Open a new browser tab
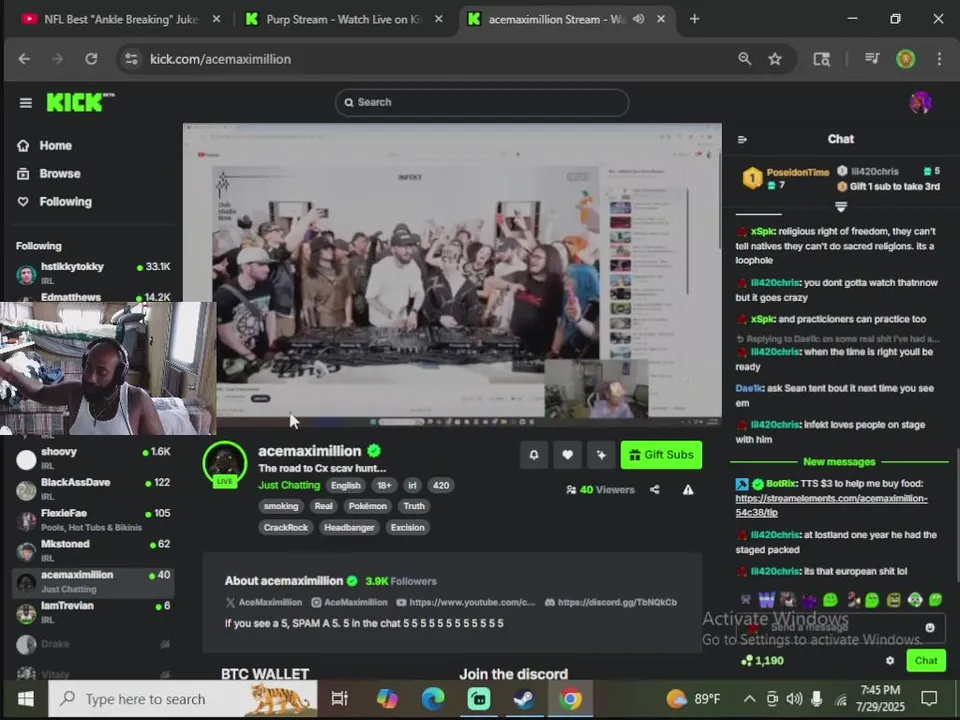This screenshot has height=720, width=960. (x=694, y=20)
